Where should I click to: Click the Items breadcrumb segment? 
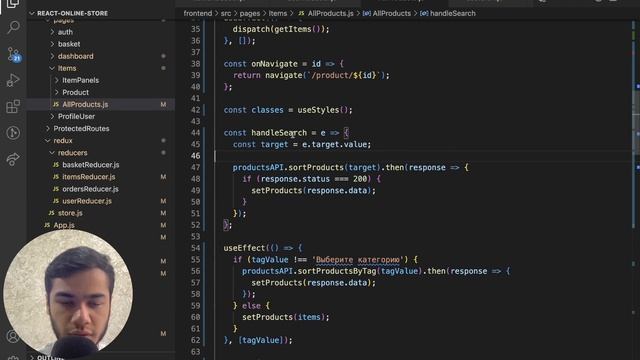click(278, 13)
